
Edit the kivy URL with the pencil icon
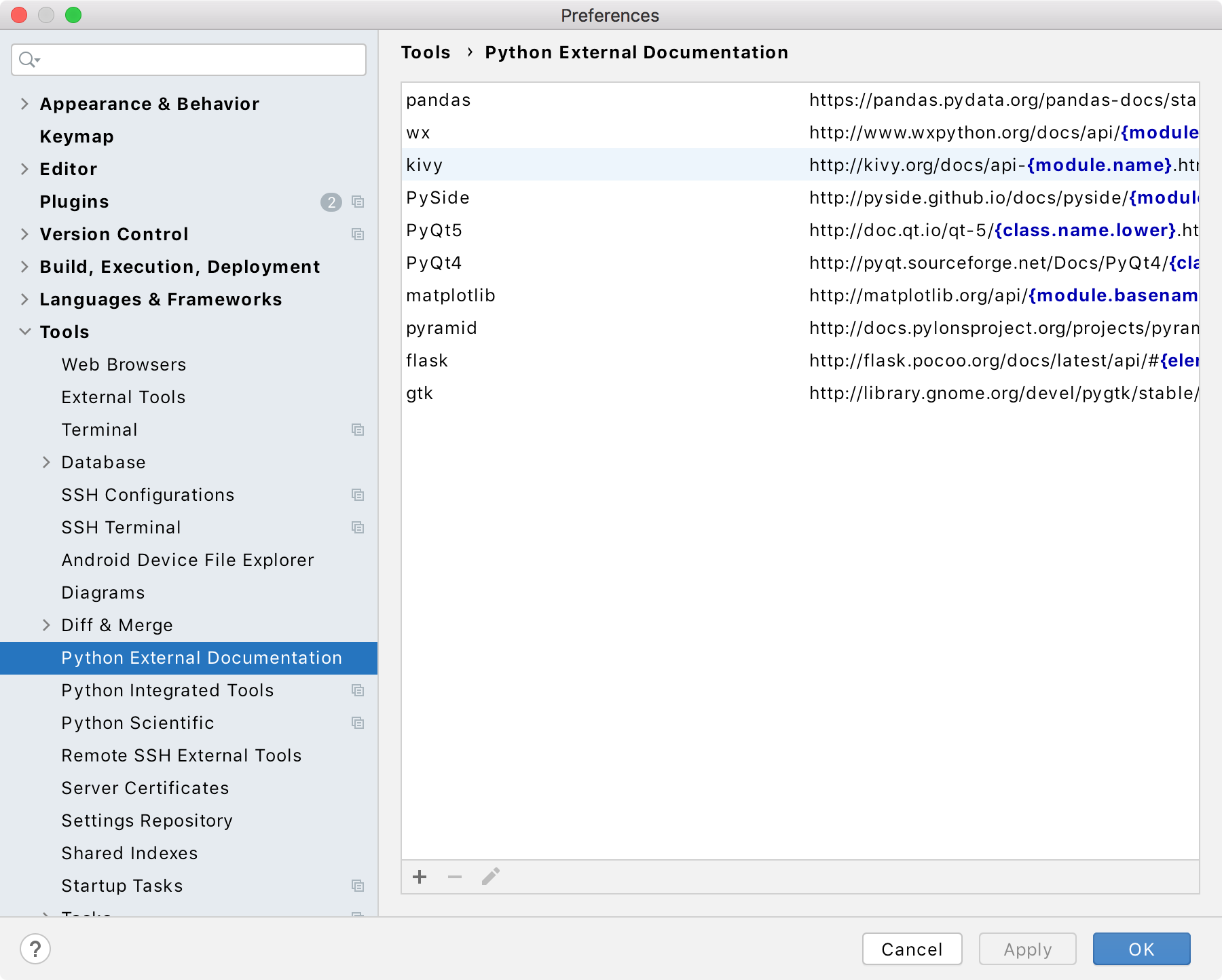pyautogui.click(x=490, y=876)
